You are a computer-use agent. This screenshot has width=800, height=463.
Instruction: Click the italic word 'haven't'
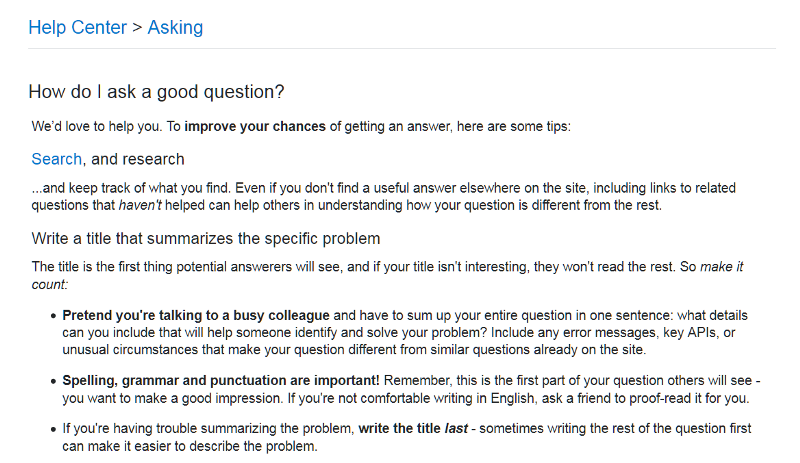click(x=140, y=205)
